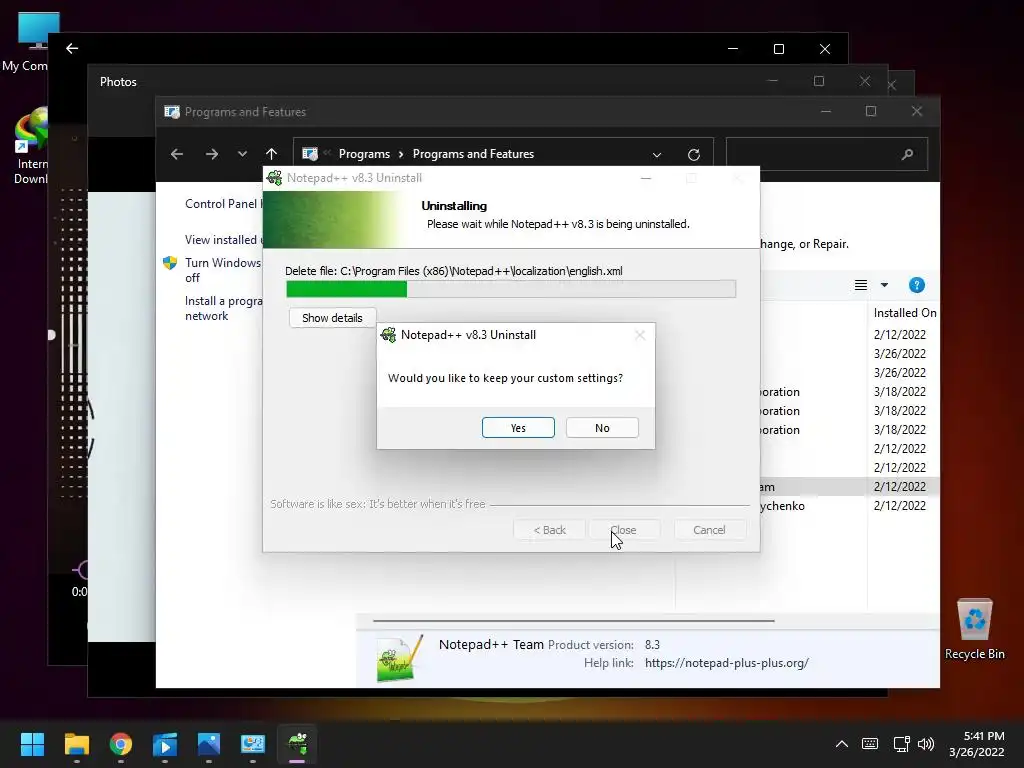Refresh the Programs and Features list
Image resolution: width=1024 pixels, height=768 pixels.
[x=694, y=155]
